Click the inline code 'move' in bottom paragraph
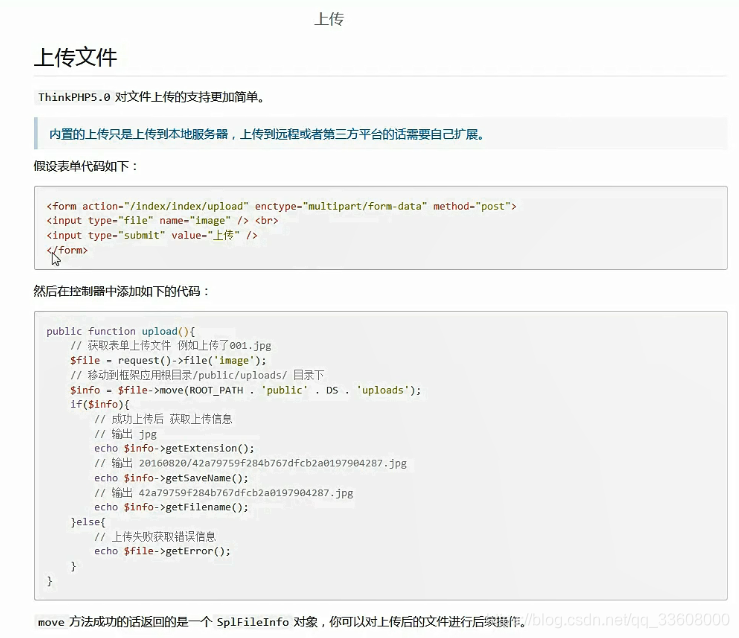The image size is (739, 638). [x=51, y=622]
